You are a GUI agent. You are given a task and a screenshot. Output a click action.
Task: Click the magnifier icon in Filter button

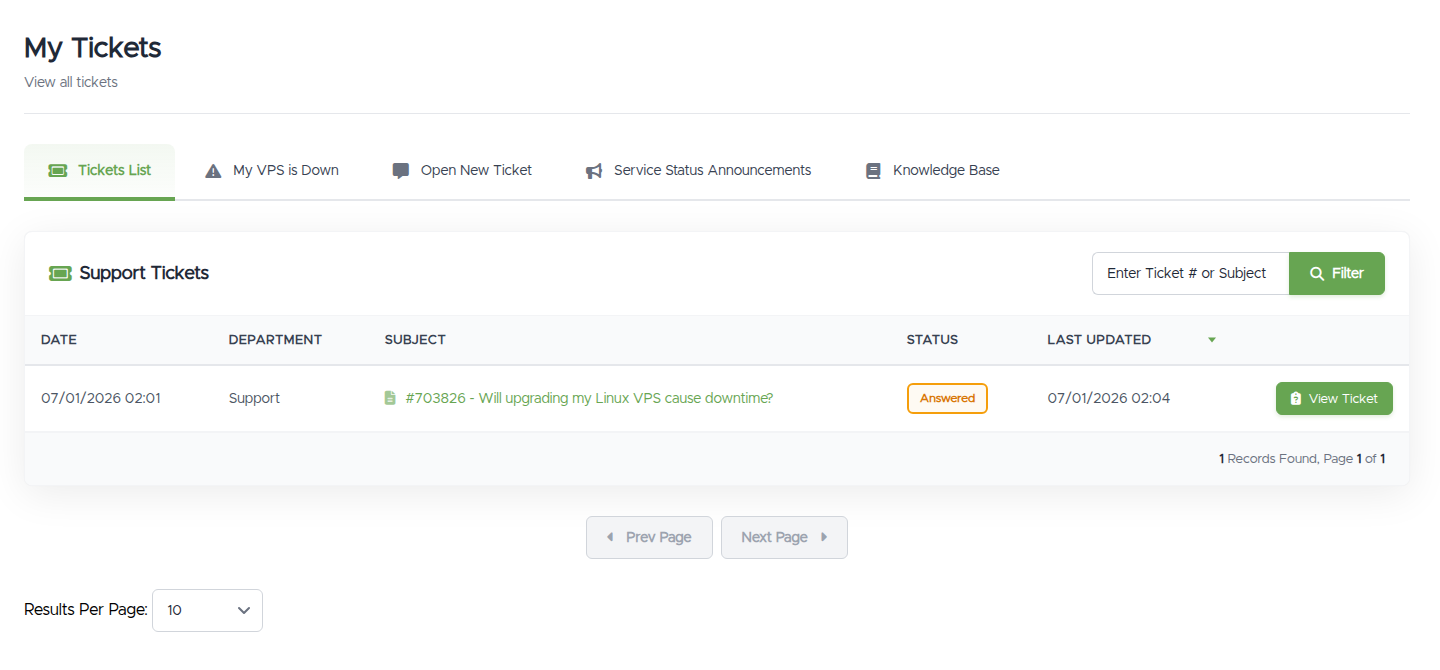[1317, 274]
